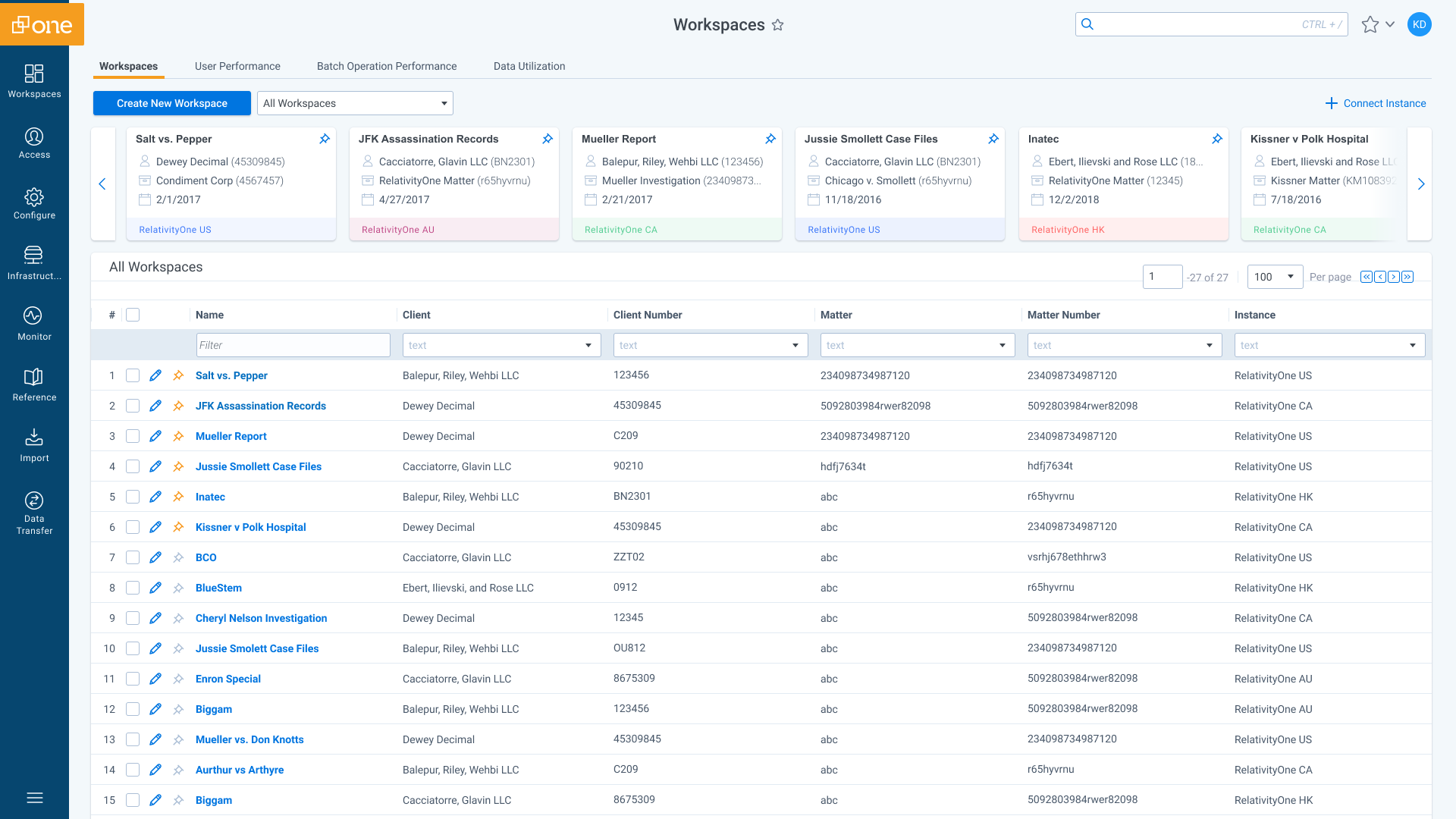Go to the next page button

click(x=1394, y=277)
